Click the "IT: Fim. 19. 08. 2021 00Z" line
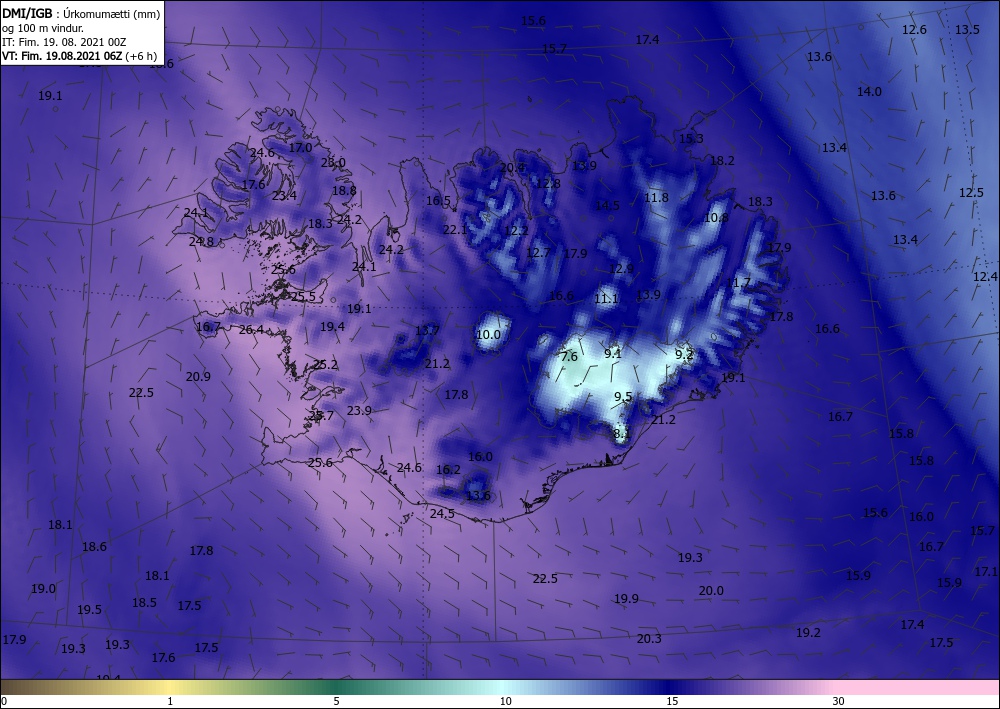This screenshot has height=709, width=1000. point(64,42)
